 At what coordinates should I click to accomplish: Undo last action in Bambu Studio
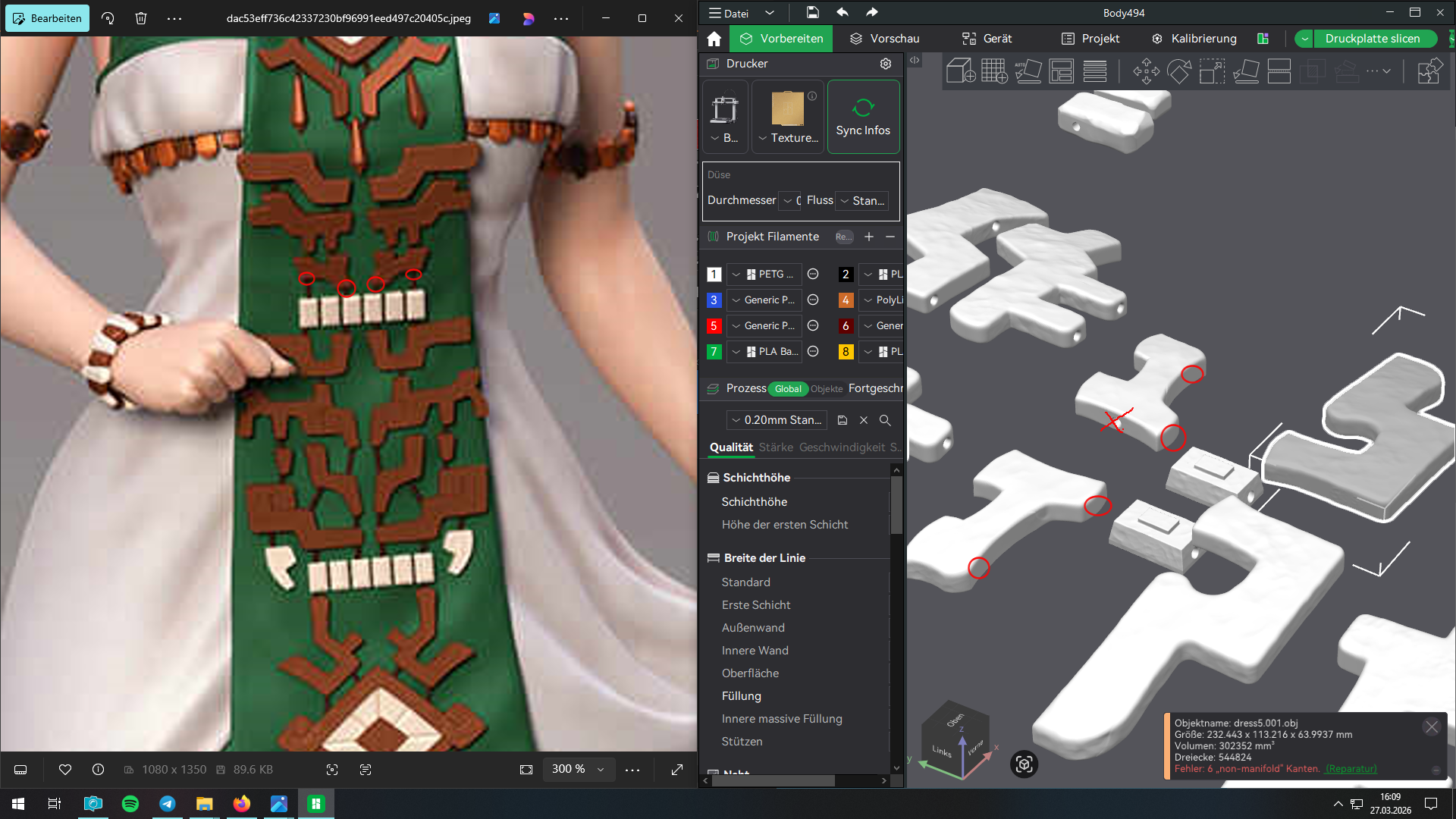[842, 12]
